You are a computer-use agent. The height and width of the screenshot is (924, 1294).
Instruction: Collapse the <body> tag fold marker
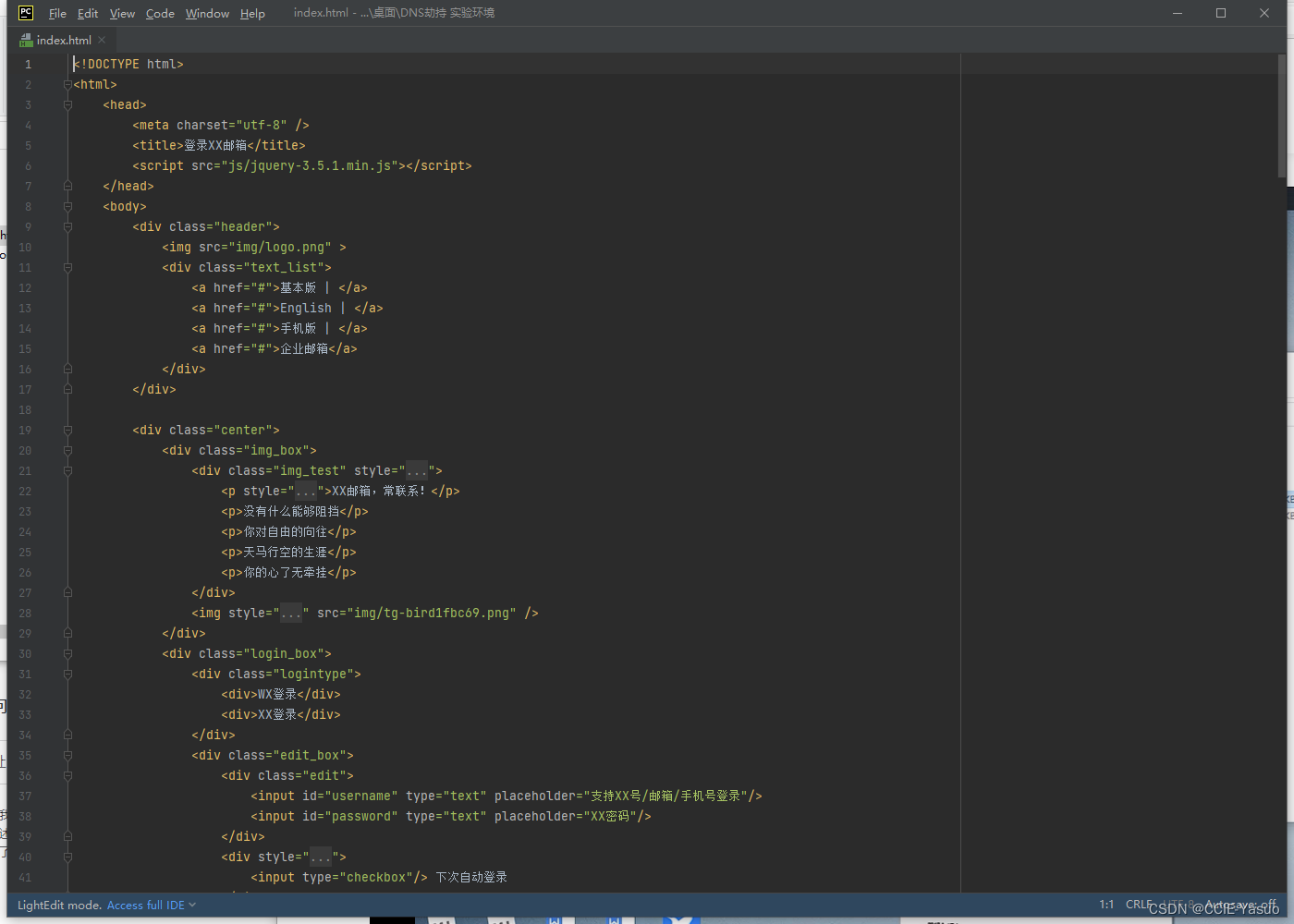pyautogui.click(x=67, y=206)
